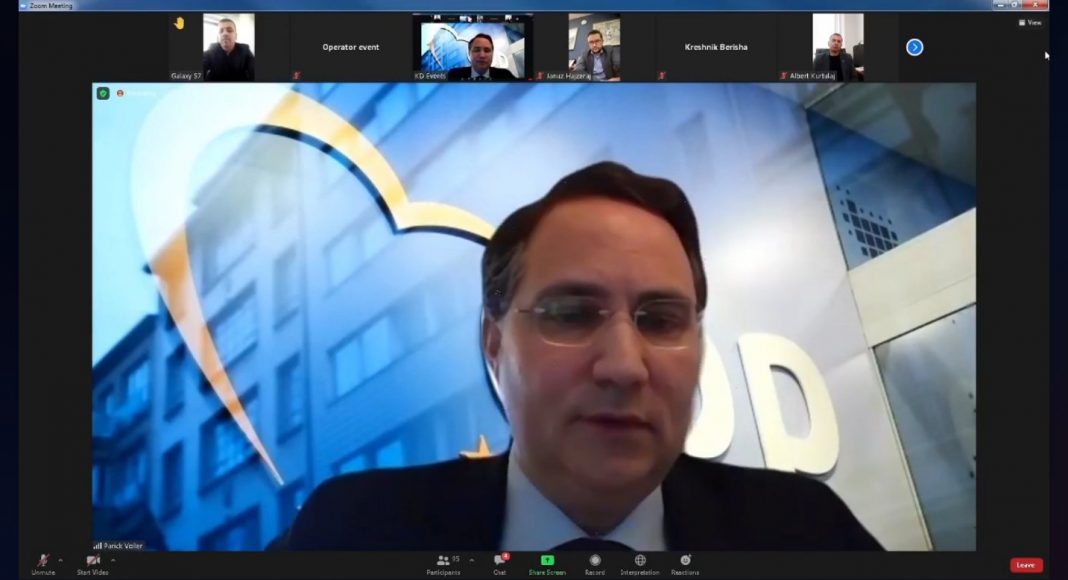
Task: Click the Kreshnik Berisha participant tile
Action: (716, 47)
